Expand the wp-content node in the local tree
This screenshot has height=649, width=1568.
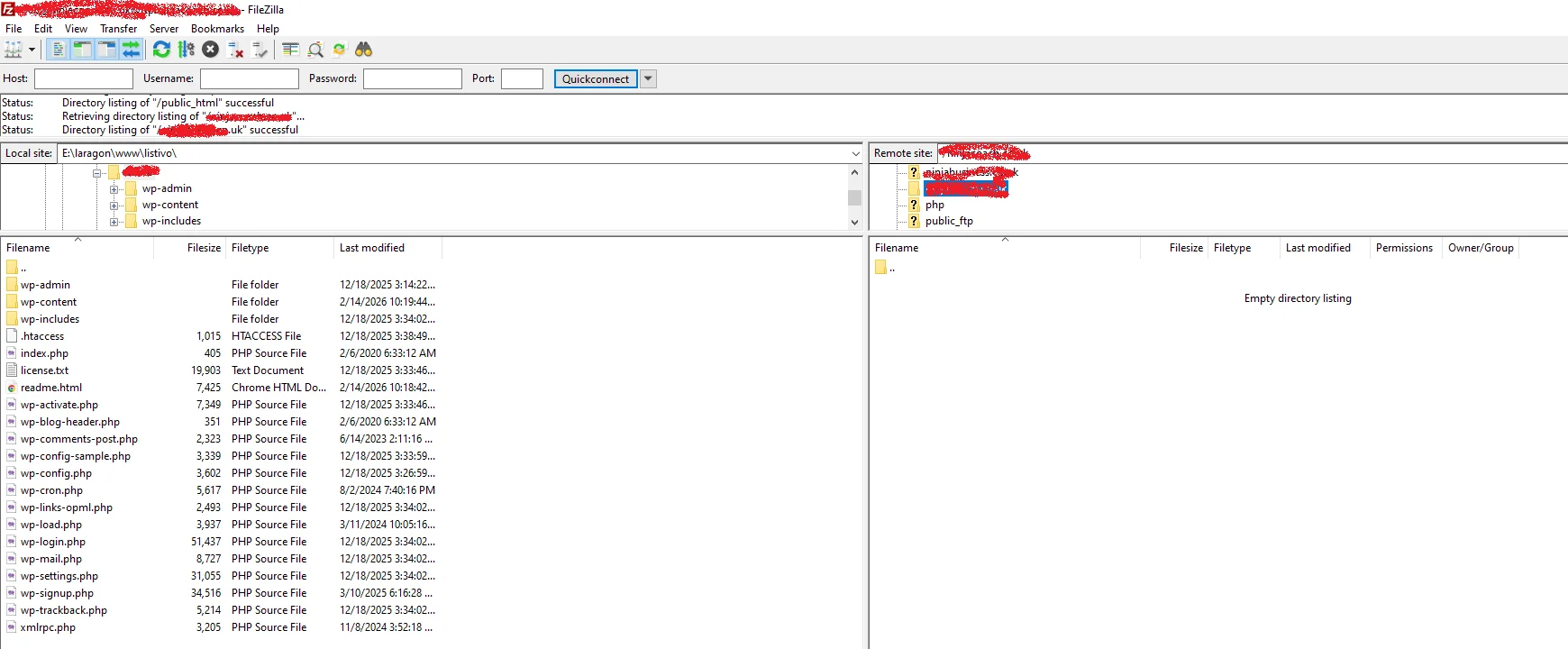114,206
